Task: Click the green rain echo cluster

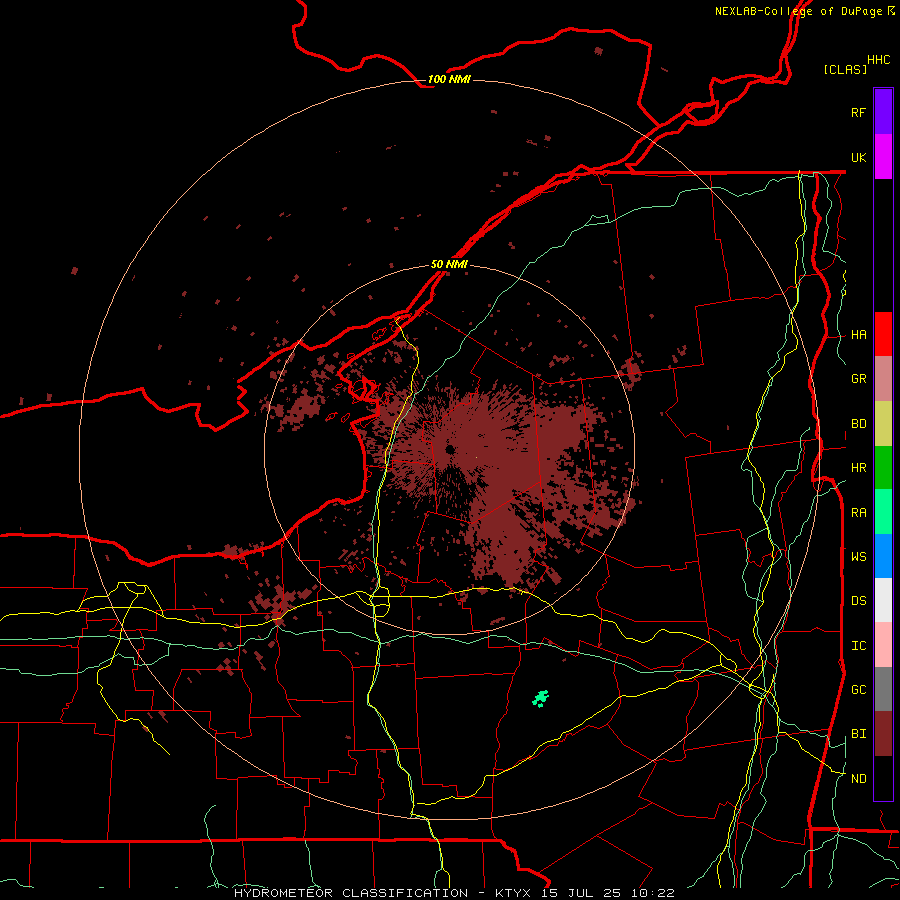Action: click(x=540, y=699)
